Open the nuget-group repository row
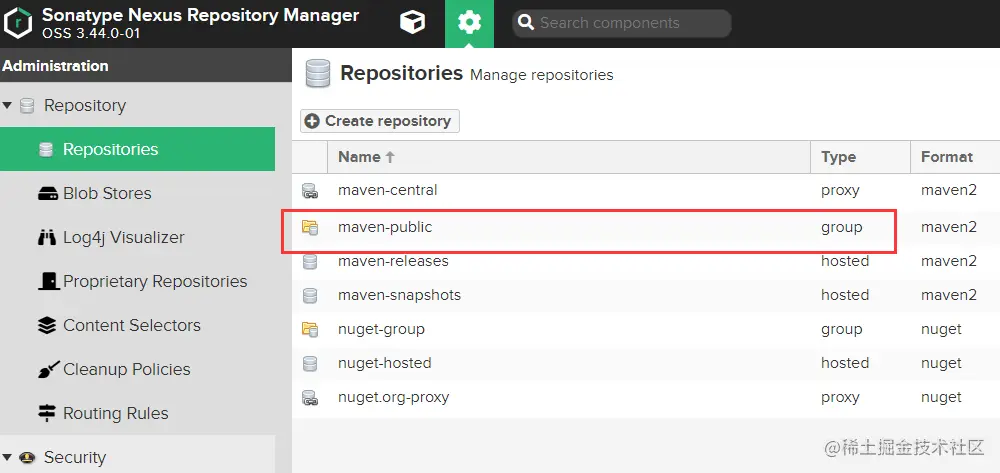 [646, 329]
